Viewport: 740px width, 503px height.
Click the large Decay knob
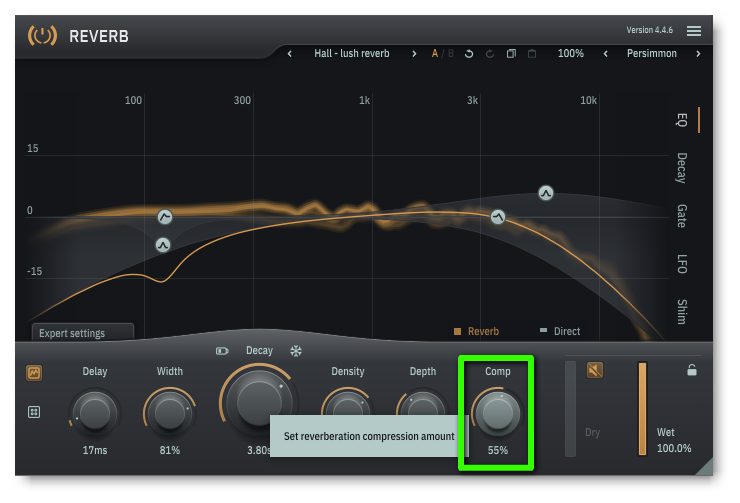(x=258, y=402)
